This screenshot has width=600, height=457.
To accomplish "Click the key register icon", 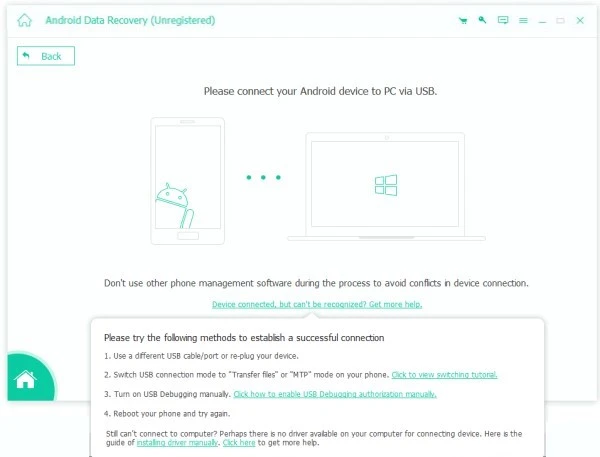I will click(x=482, y=20).
